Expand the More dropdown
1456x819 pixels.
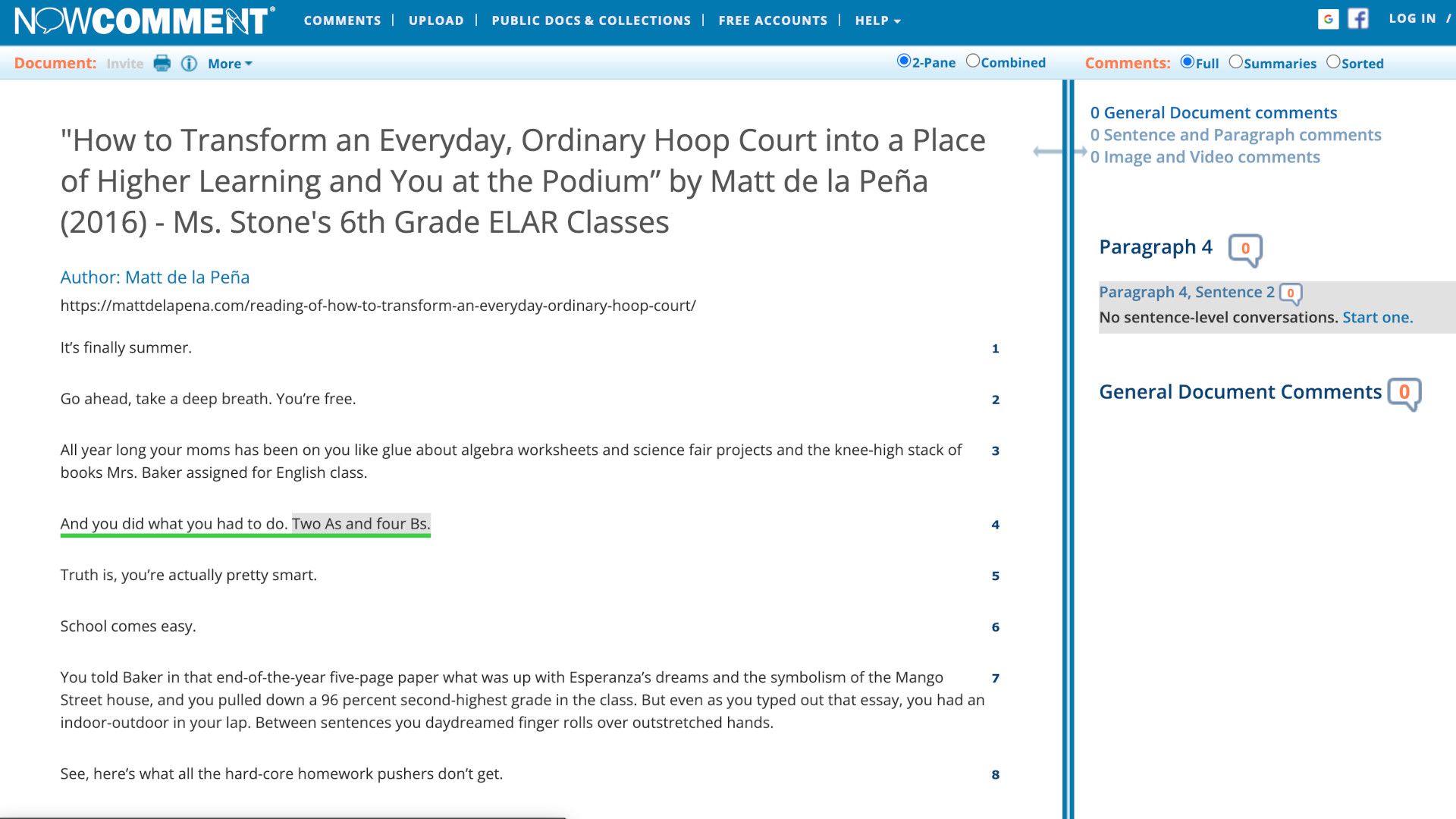[x=230, y=64]
